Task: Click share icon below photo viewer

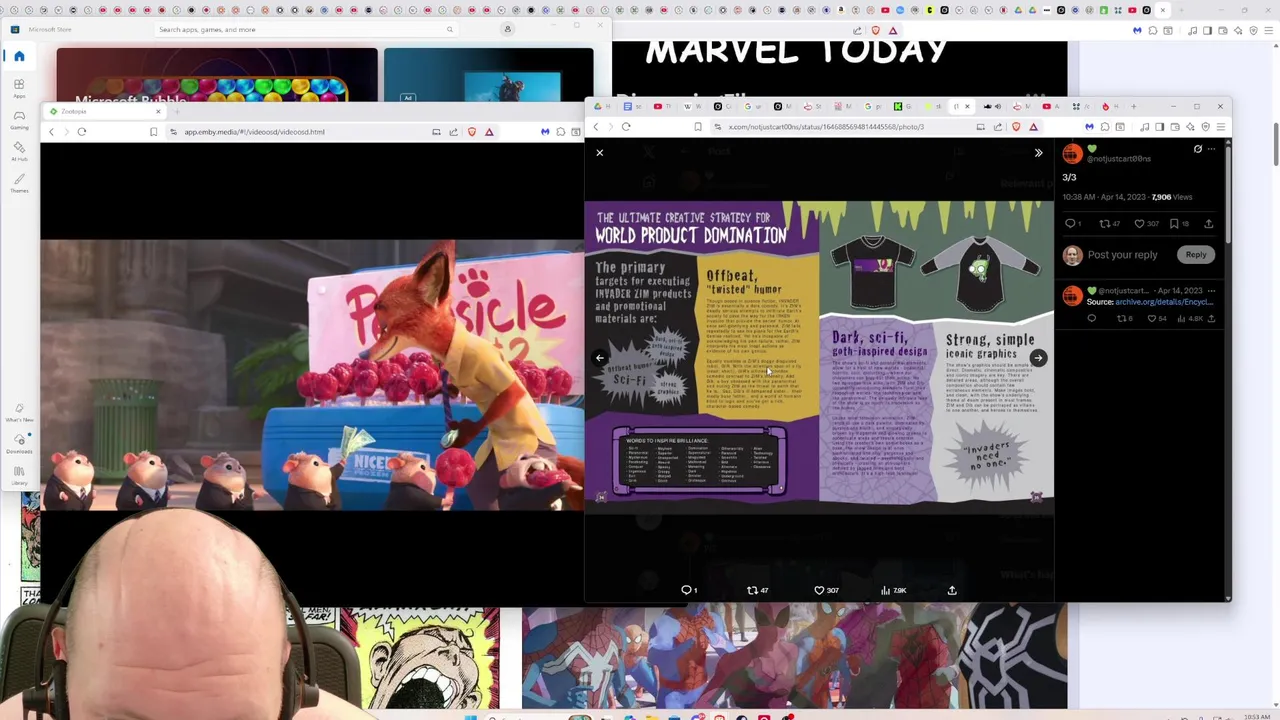Action: tap(952, 590)
